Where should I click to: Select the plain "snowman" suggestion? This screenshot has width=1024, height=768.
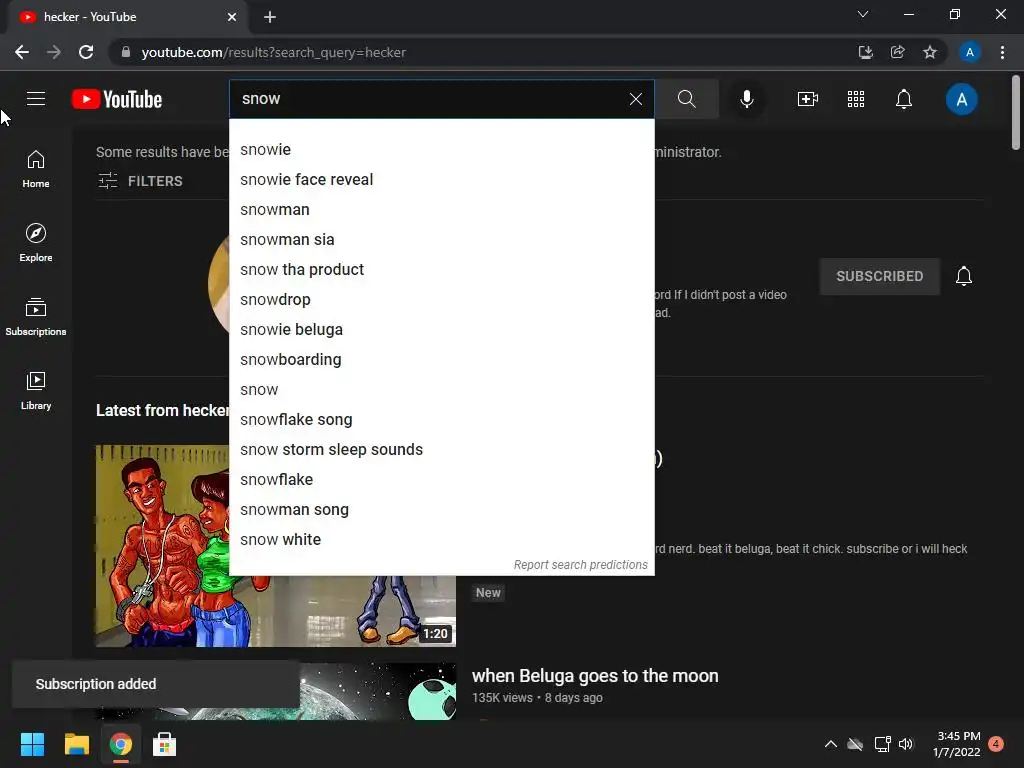tap(441, 210)
